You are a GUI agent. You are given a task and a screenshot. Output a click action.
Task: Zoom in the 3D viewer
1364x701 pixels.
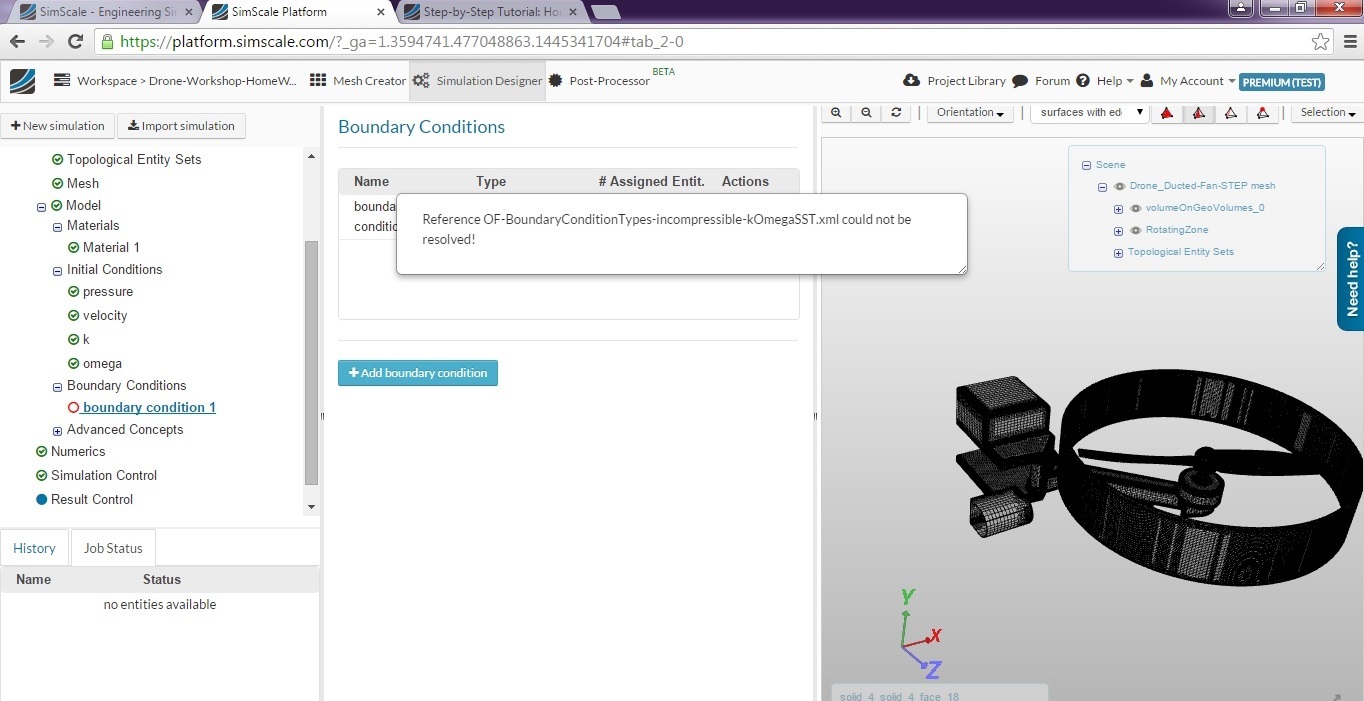click(836, 113)
